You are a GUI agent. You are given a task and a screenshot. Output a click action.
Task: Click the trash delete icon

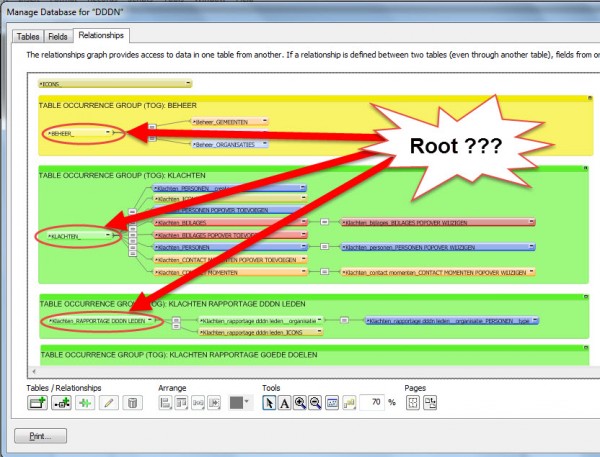pyautogui.click(x=132, y=402)
